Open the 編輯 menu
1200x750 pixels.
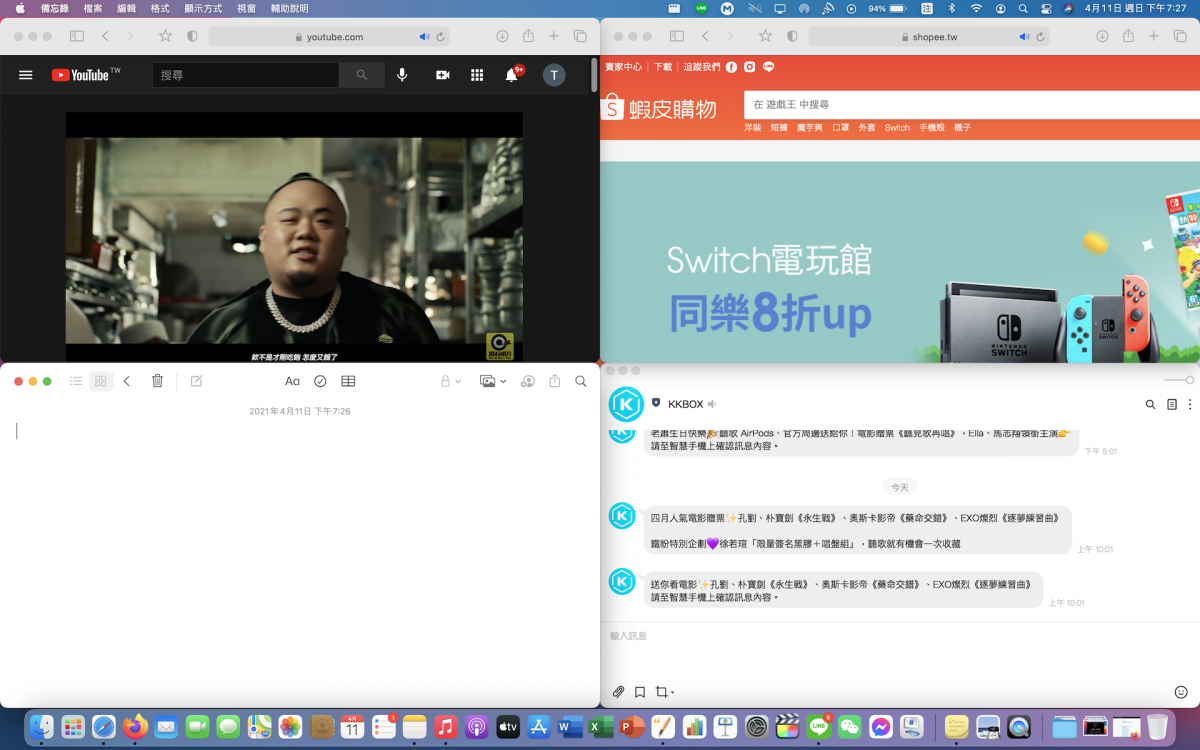point(127,8)
